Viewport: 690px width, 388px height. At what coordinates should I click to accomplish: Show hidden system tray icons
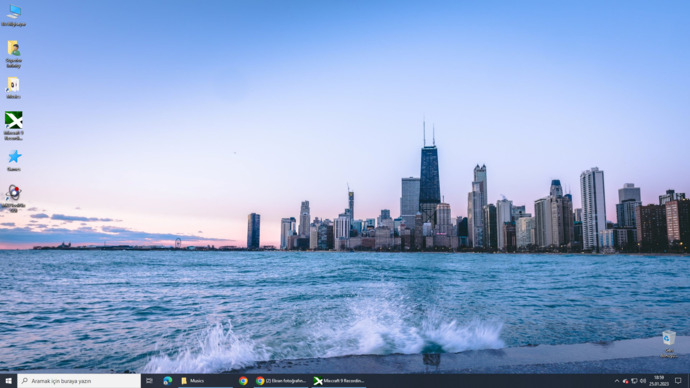(617, 381)
